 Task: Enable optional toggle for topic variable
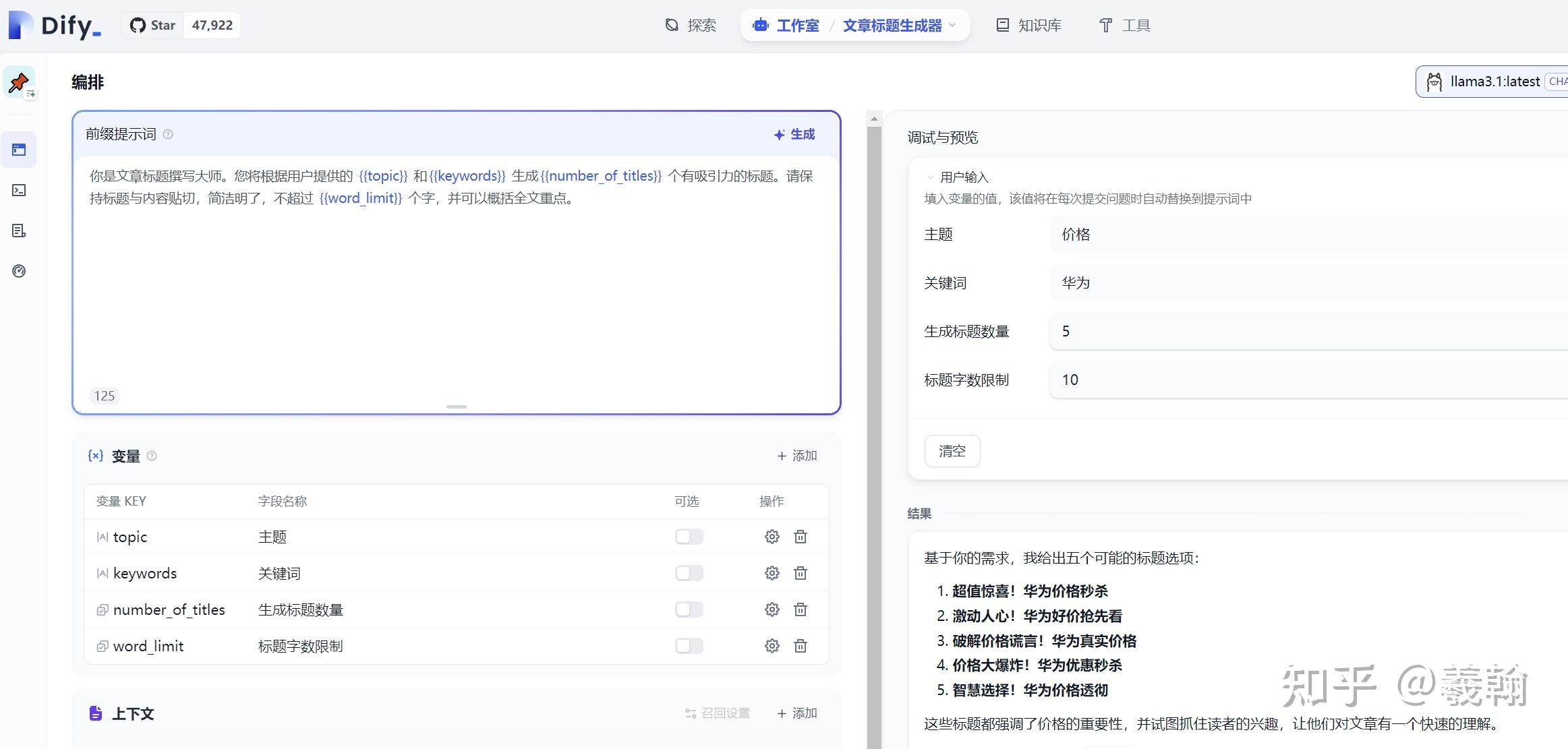click(688, 536)
